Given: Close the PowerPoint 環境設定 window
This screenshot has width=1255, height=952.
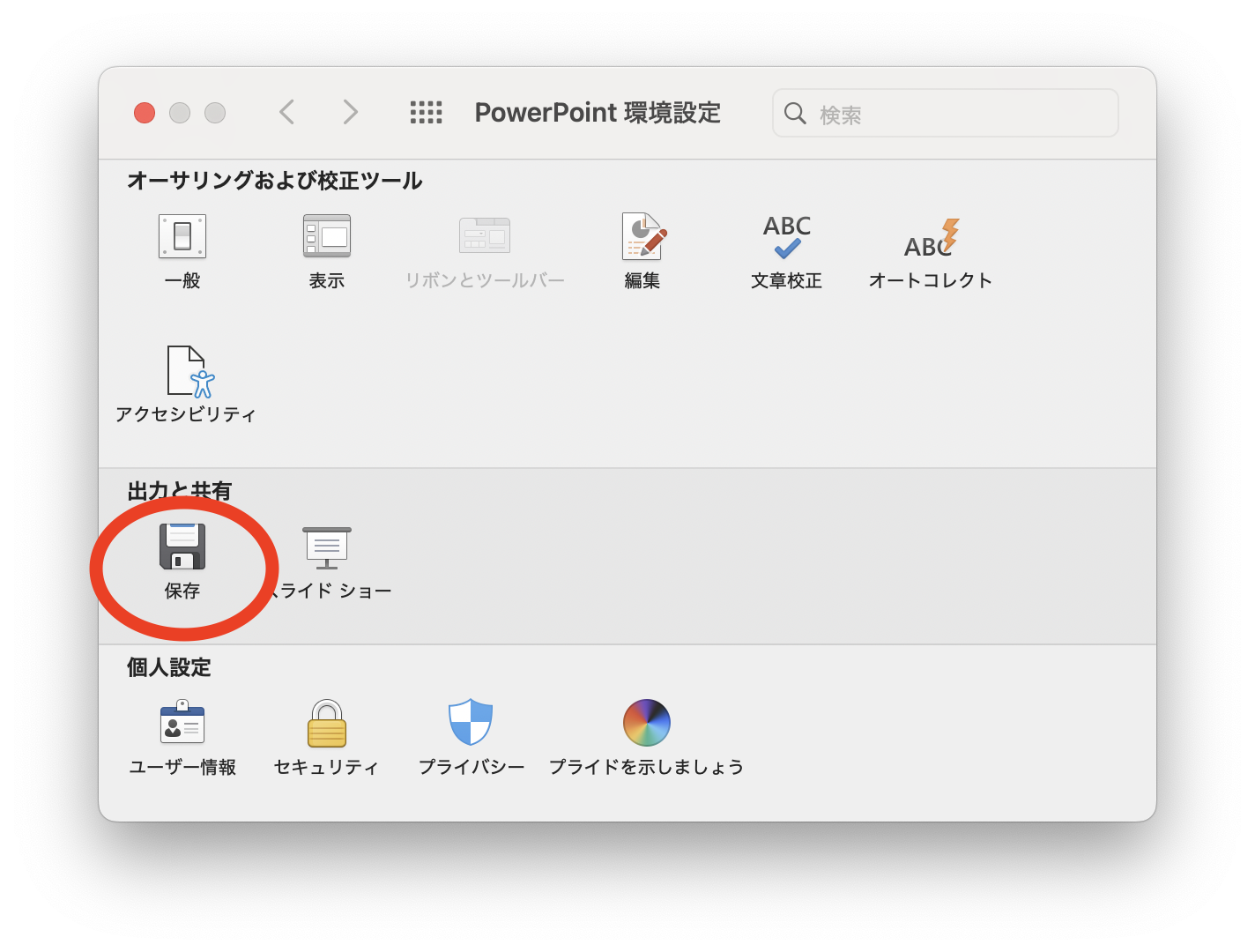Looking at the screenshot, I should tap(145, 113).
